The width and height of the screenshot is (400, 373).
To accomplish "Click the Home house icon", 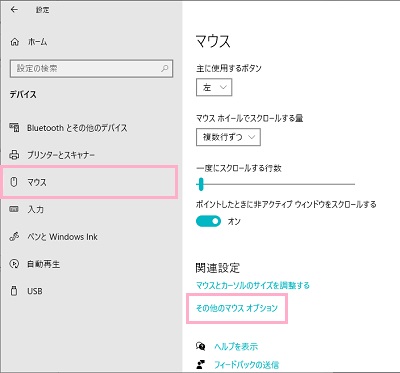I will point(15,42).
